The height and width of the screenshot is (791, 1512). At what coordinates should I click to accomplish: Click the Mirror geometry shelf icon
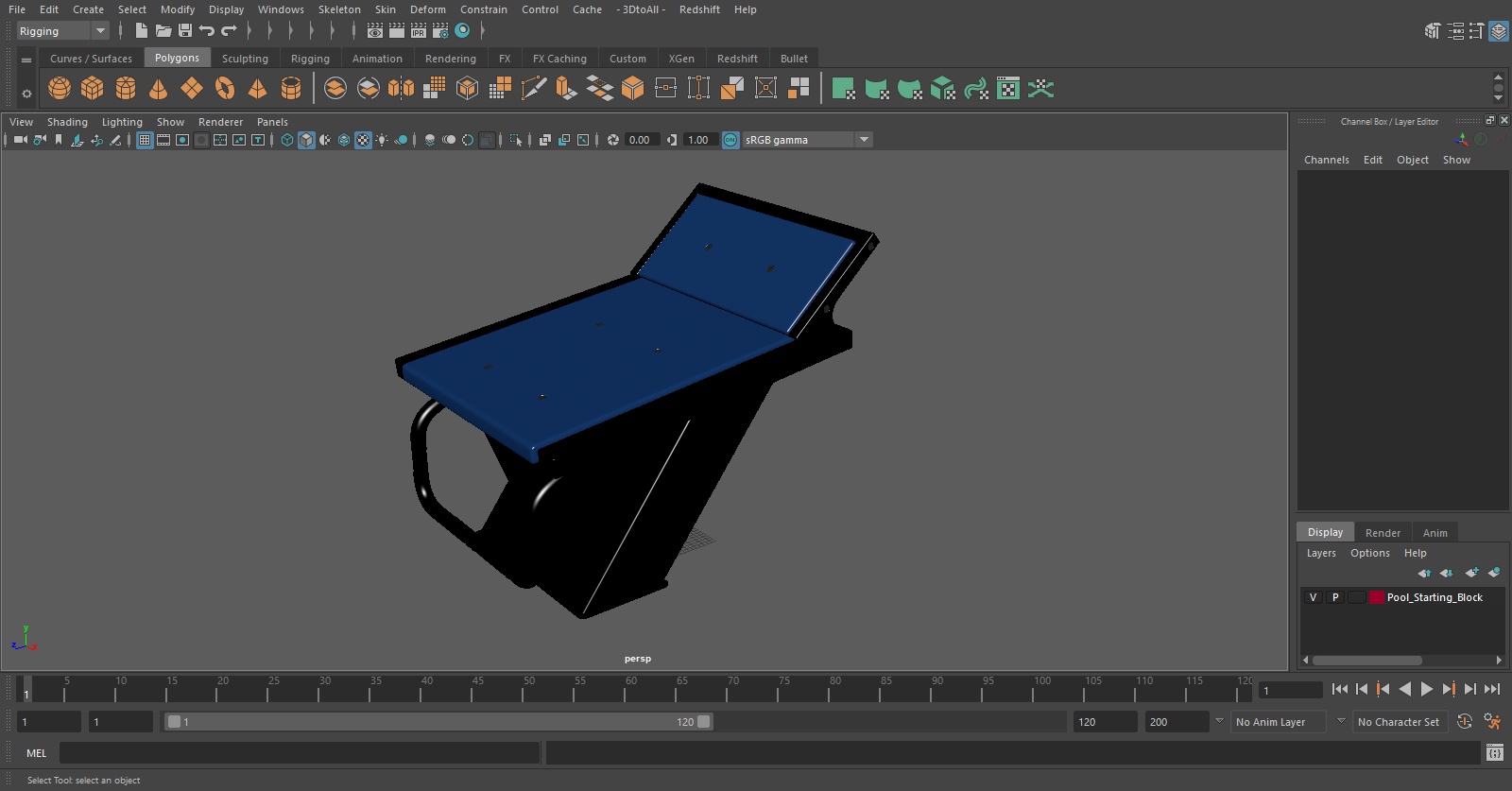[401, 89]
